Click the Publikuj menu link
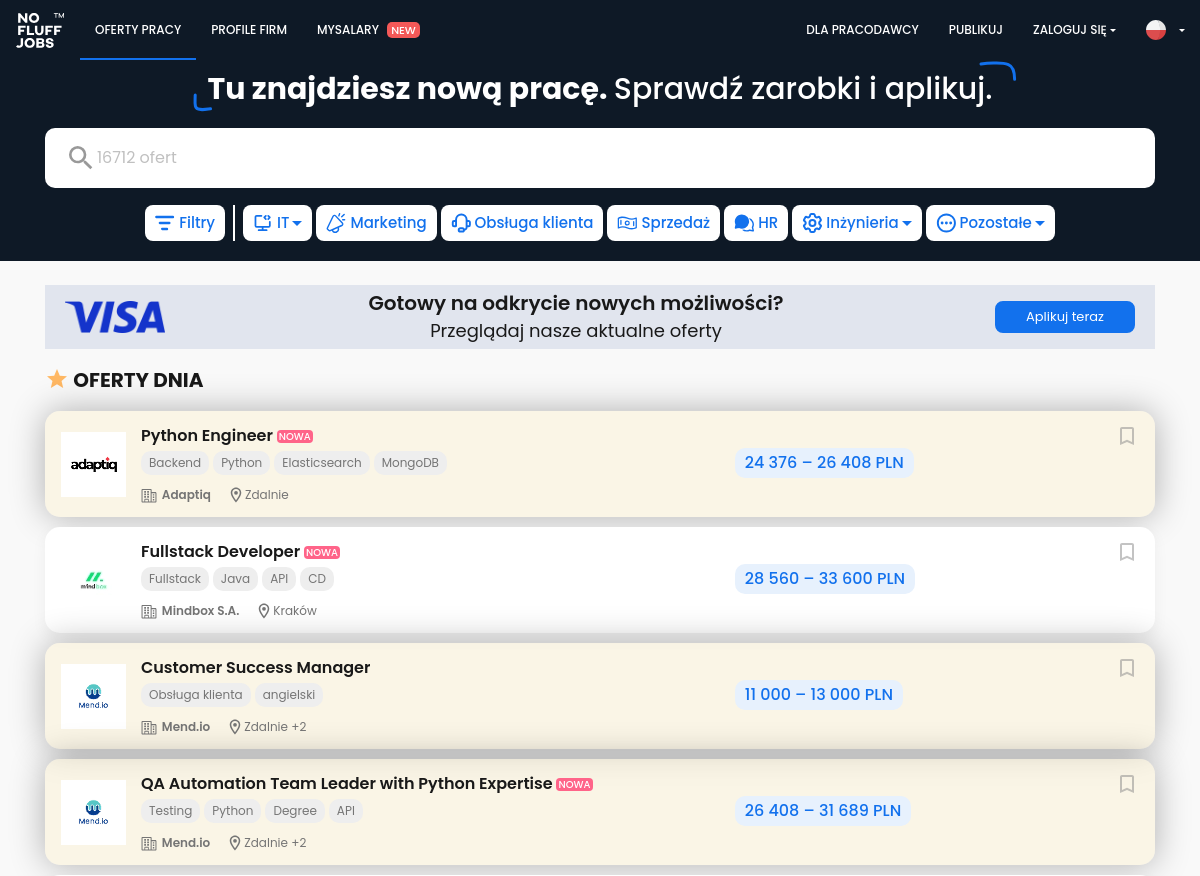This screenshot has width=1200, height=876. (x=975, y=30)
